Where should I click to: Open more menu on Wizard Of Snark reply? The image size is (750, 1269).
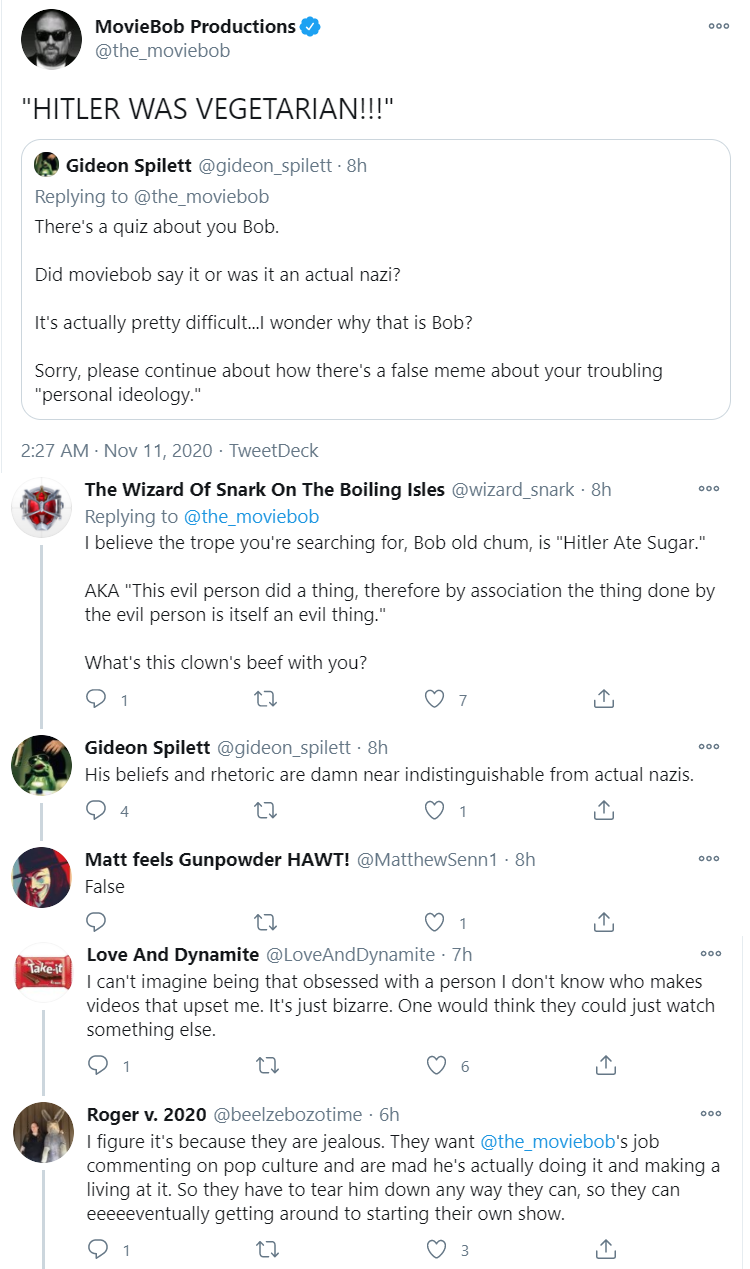(709, 489)
